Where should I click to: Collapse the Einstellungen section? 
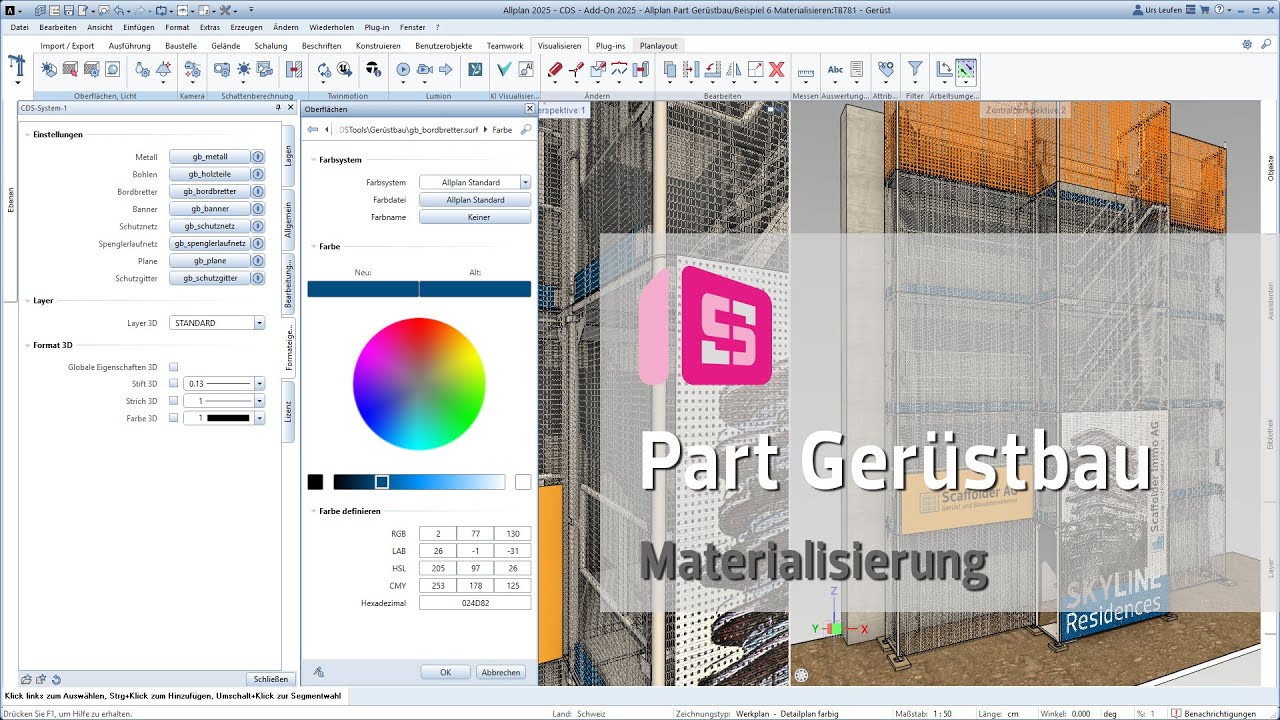tap(27, 134)
